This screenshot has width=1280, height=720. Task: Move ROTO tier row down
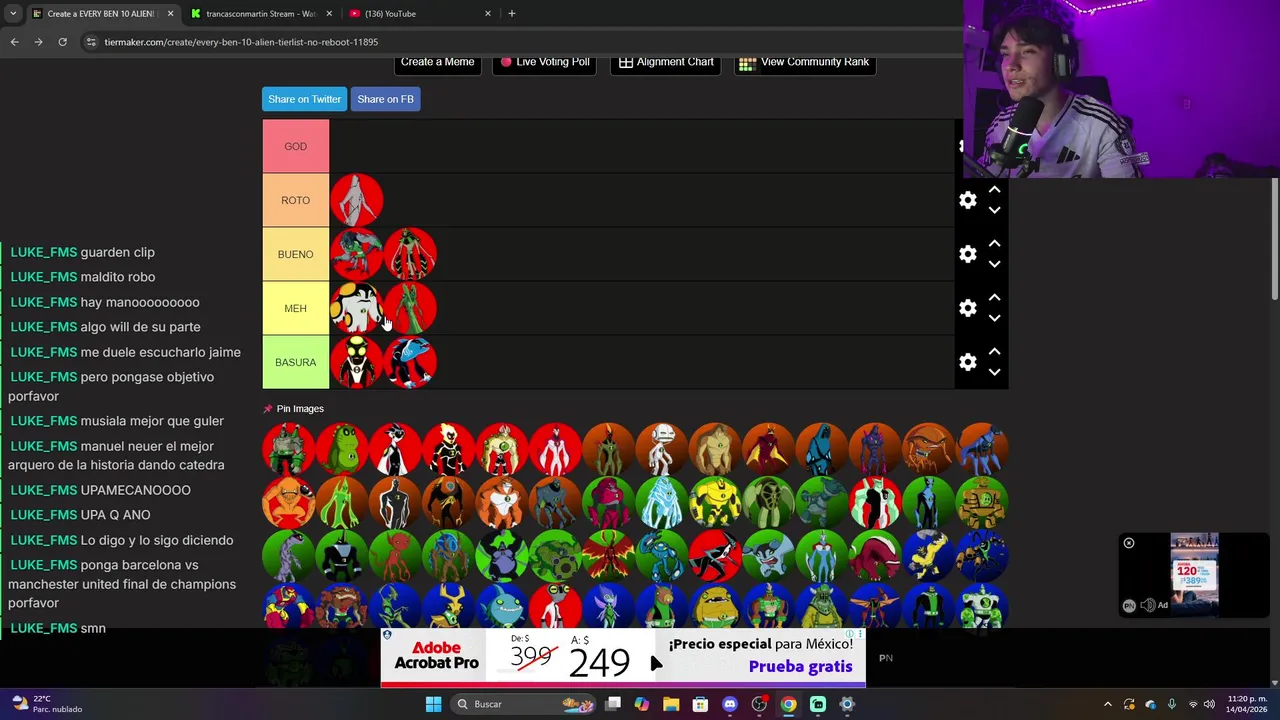coord(994,210)
